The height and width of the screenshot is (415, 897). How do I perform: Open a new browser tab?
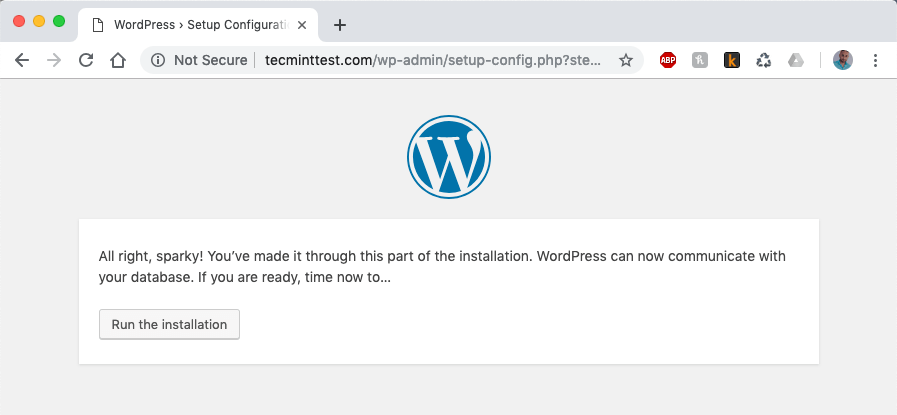tap(340, 24)
